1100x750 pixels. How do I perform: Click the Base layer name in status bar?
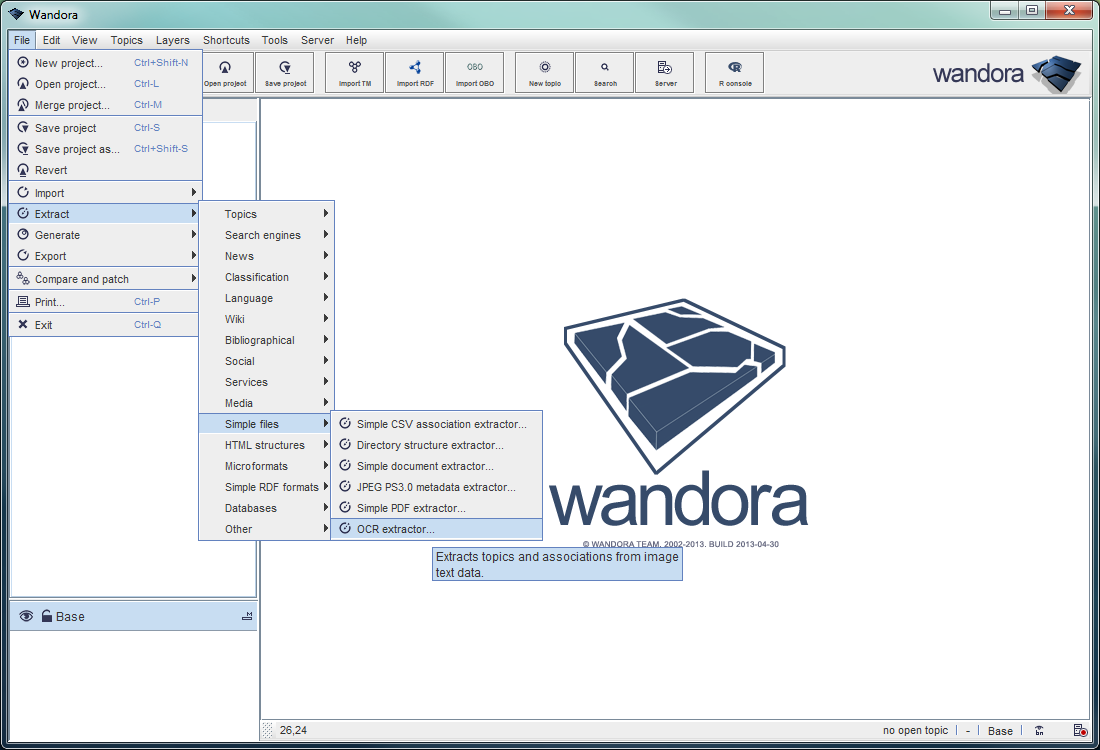[1000, 731]
